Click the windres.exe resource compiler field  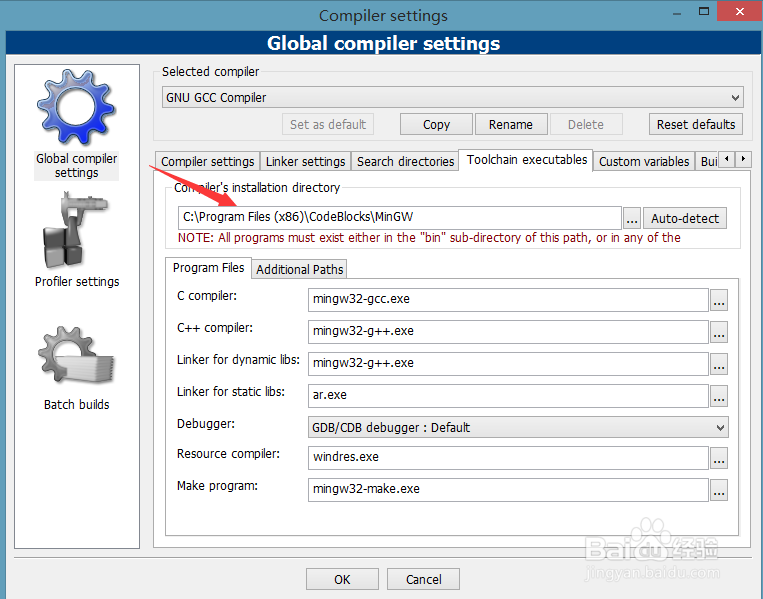(x=508, y=457)
